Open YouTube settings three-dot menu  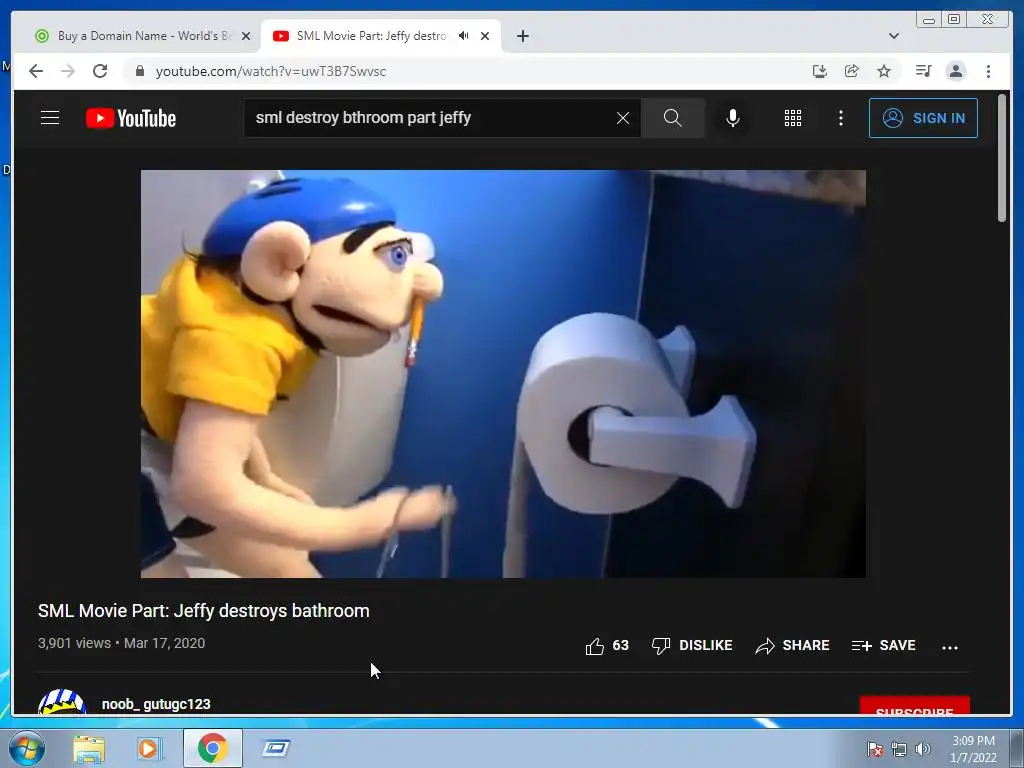(840, 118)
